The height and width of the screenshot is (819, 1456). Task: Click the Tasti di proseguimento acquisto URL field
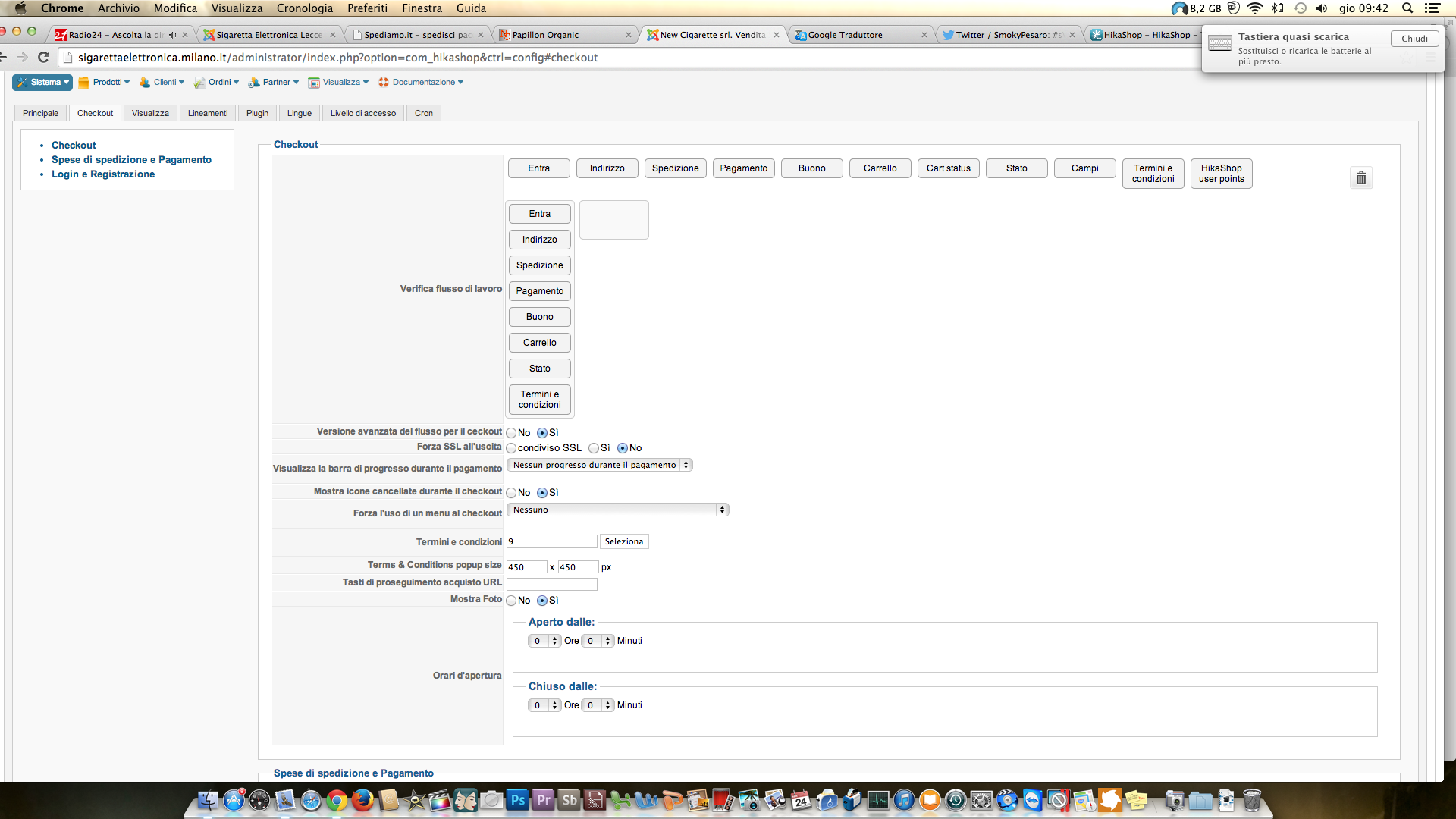[552, 585]
